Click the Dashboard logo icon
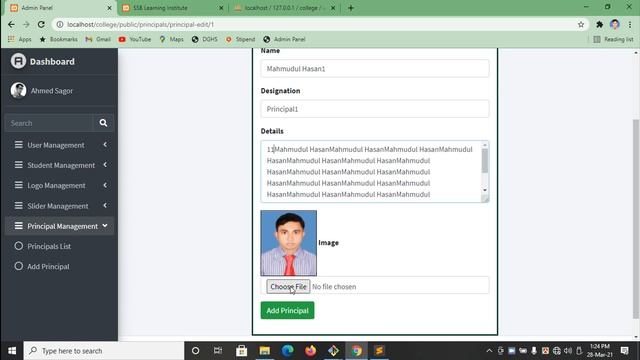This screenshot has width=640, height=360. click(x=18, y=61)
